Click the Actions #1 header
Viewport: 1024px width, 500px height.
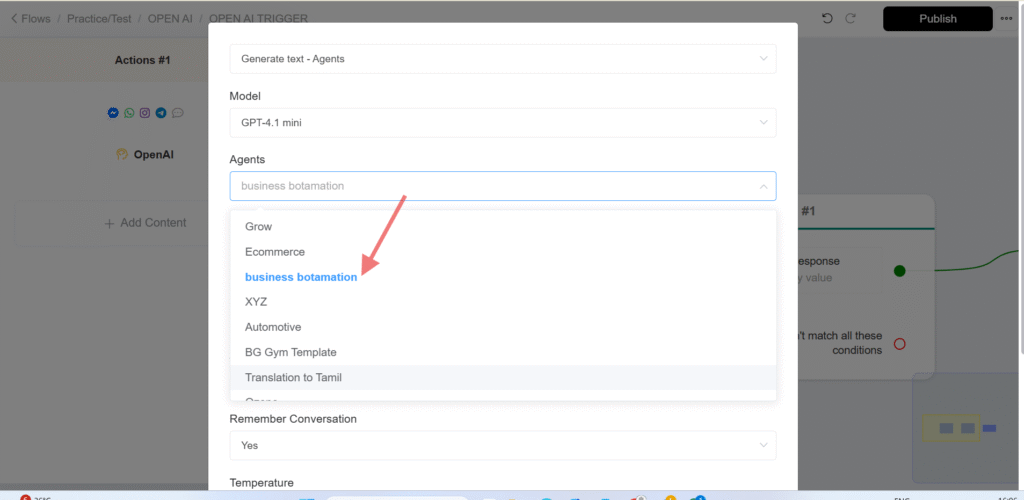(x=142, y=60)
